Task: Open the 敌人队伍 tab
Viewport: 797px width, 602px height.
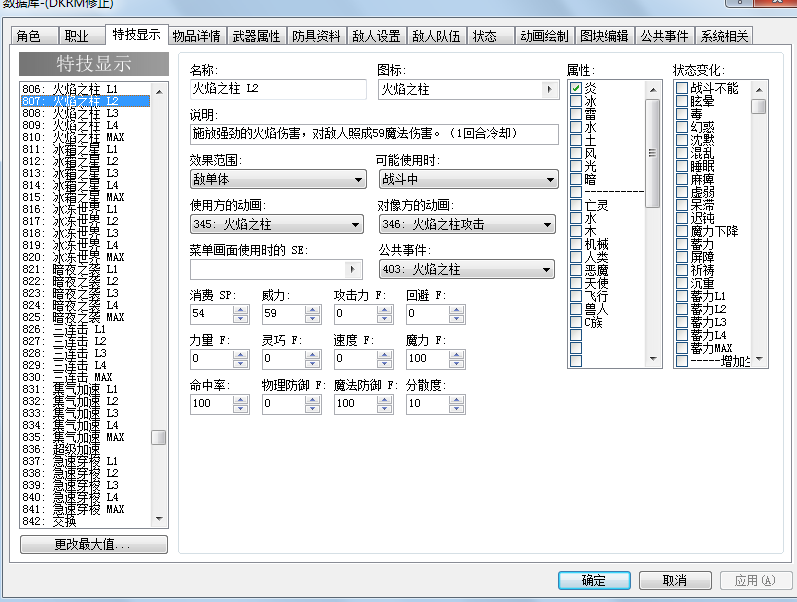Action: point(436,36)
